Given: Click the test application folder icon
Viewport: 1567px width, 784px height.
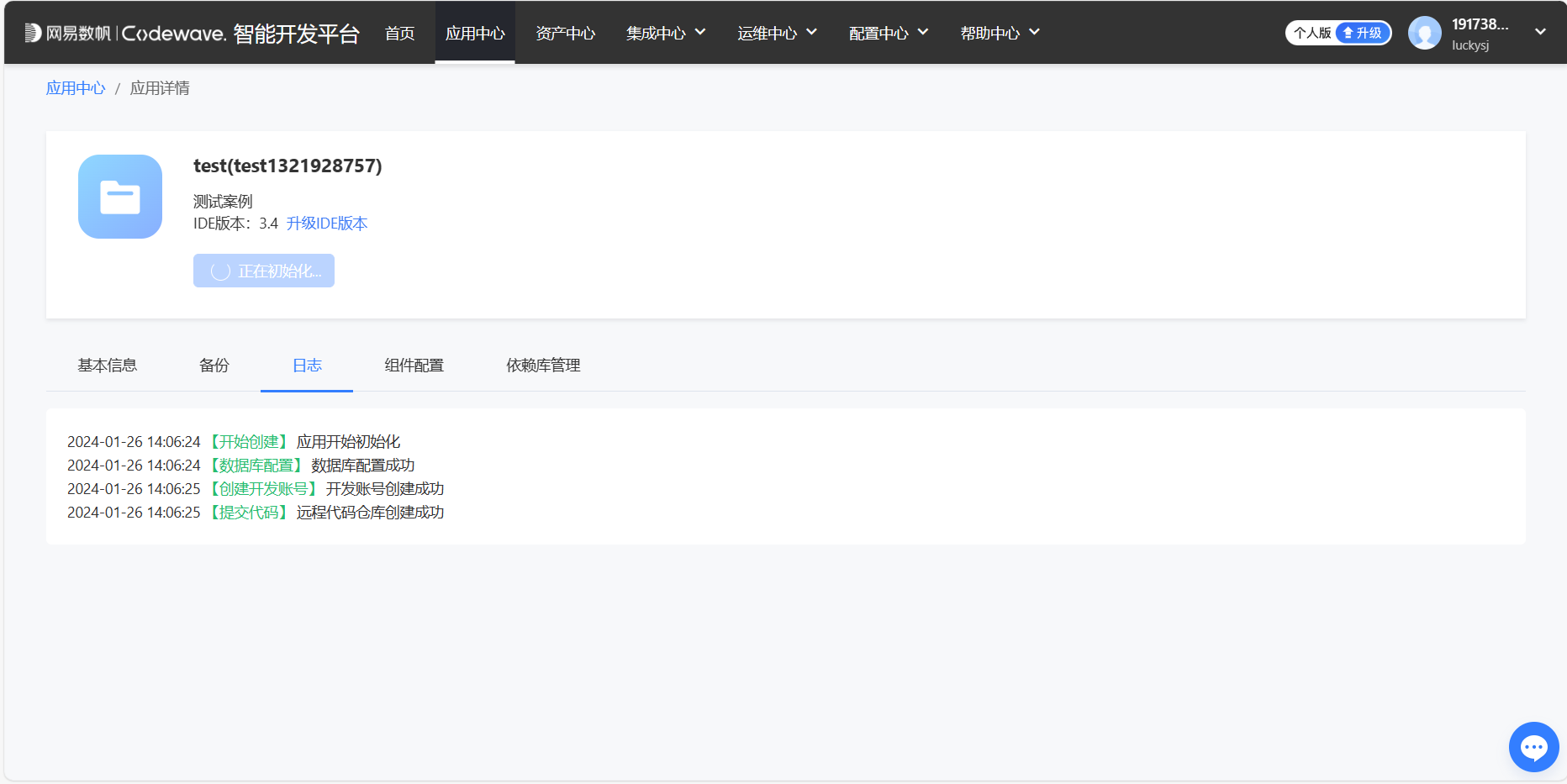Looking at the screenshot, I should tap(119, 197).
